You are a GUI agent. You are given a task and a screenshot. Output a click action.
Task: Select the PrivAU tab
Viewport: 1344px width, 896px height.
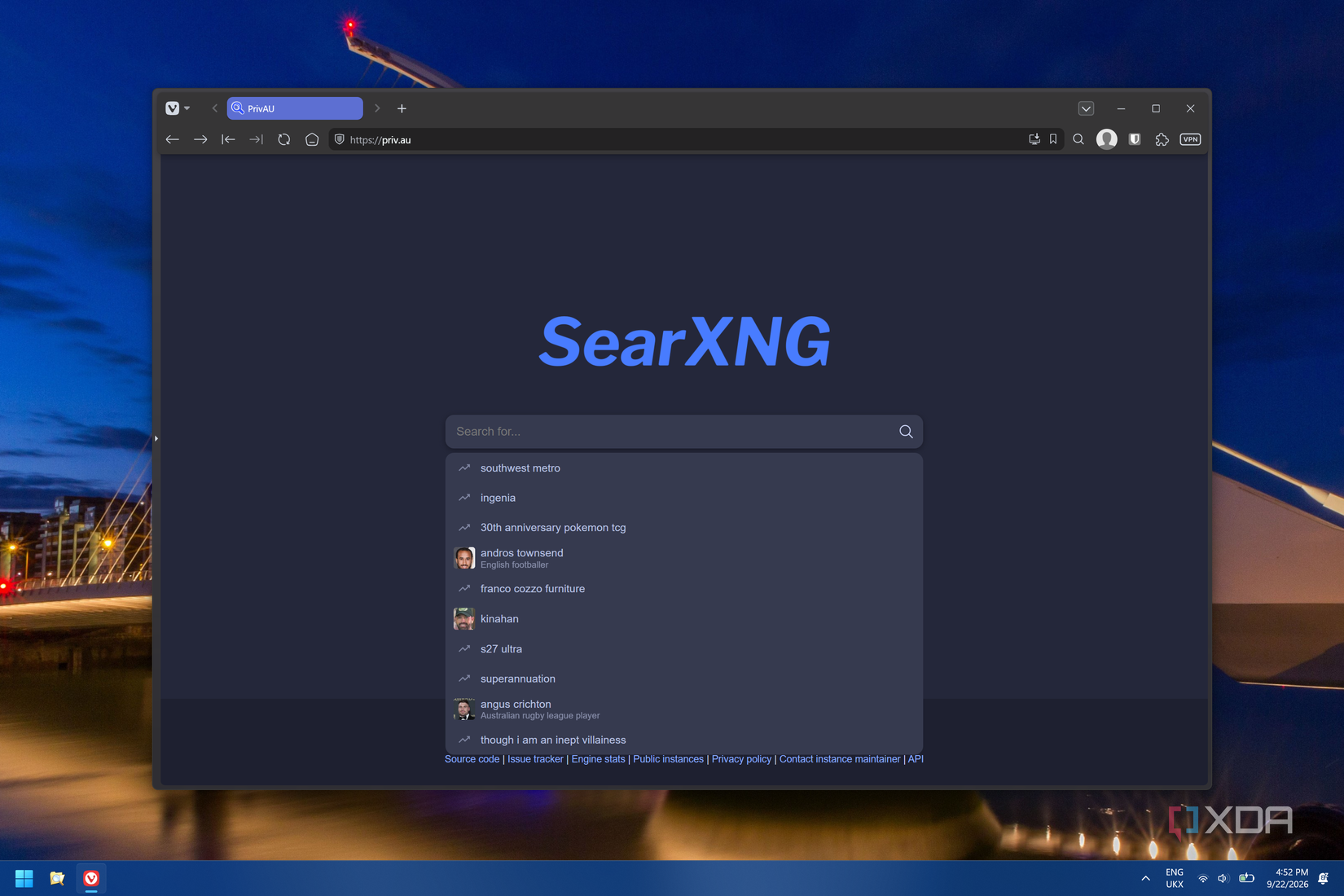(295, 108)
